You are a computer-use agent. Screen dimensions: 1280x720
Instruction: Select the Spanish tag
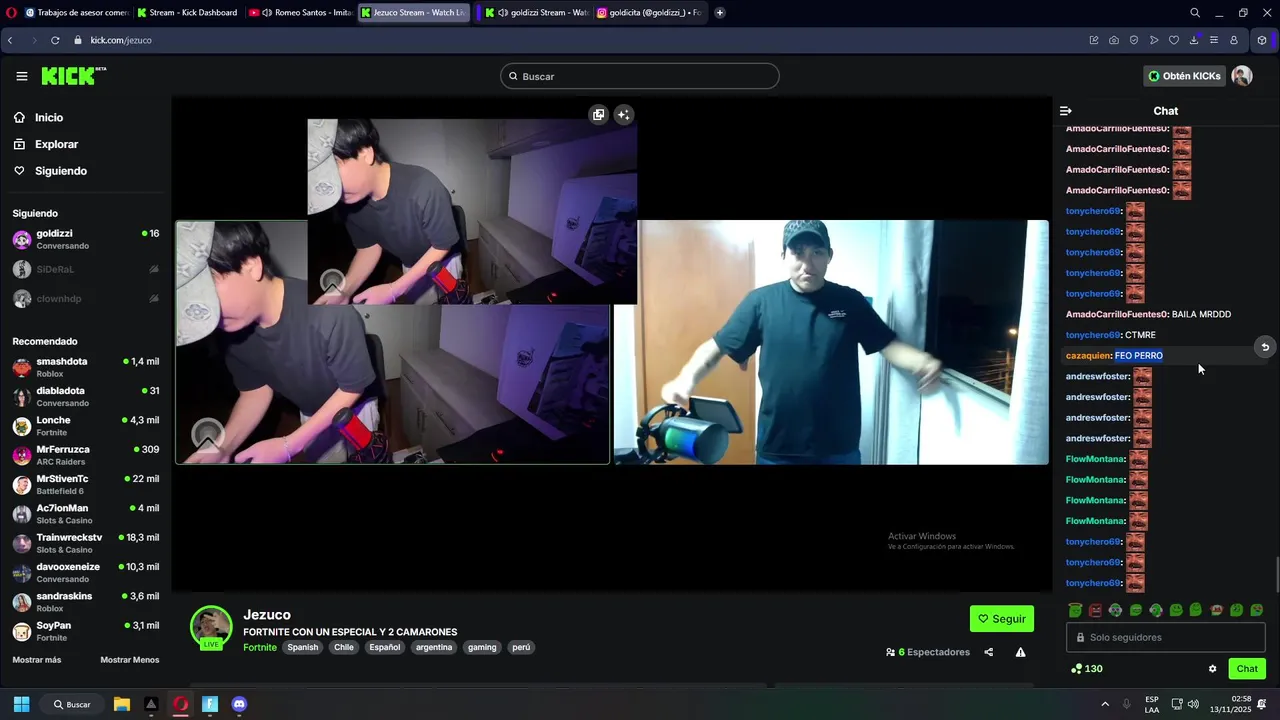(x=303, y=647)
